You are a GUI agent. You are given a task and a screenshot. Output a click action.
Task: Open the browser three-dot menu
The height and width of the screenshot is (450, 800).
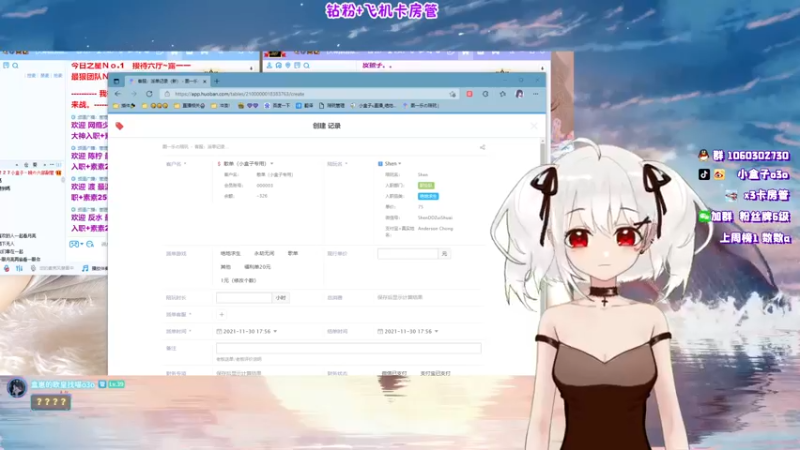click(x=536, y=94)
